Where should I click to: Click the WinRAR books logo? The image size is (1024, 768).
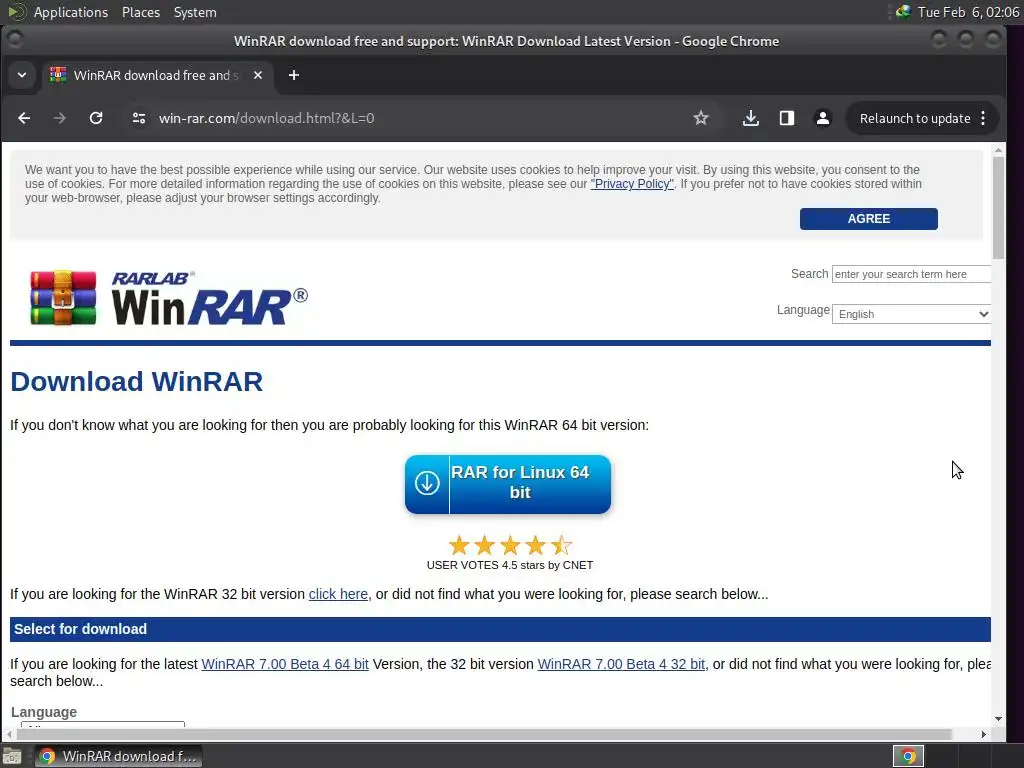[63, 298]
